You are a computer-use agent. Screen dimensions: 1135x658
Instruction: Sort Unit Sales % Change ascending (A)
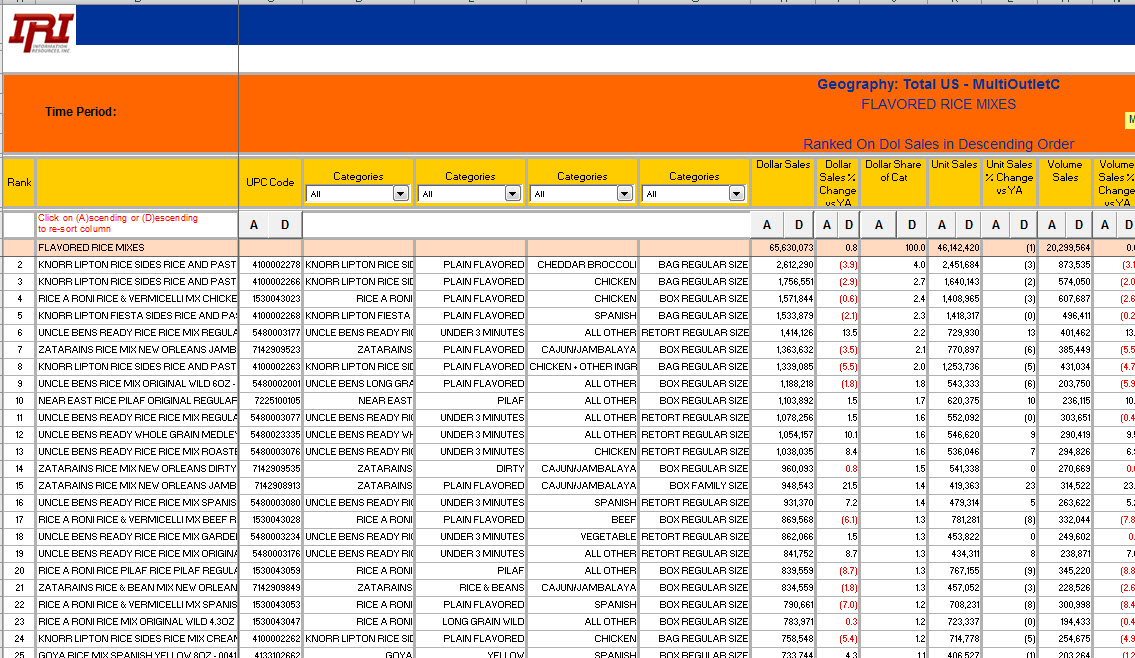pos(996,225)
